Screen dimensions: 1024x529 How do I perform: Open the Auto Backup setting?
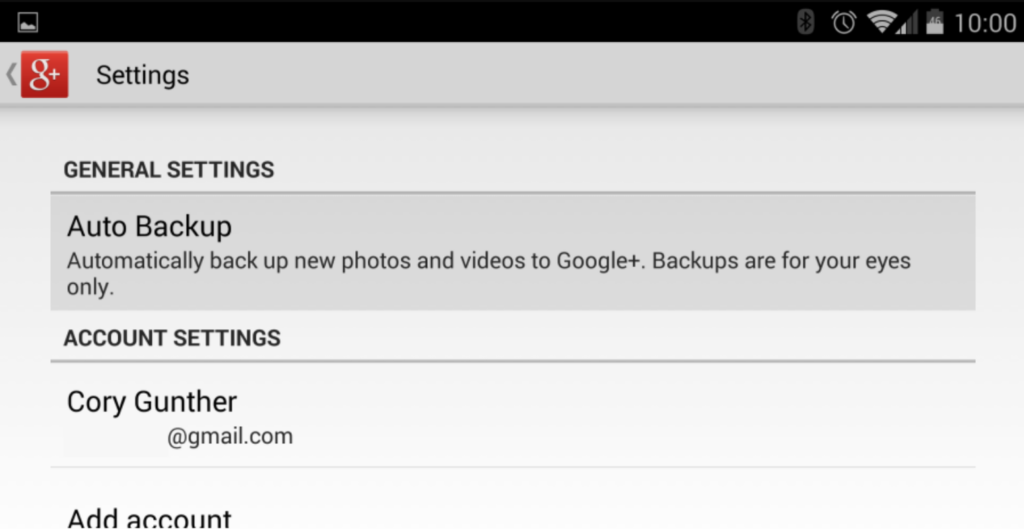[x=149, y=227]
